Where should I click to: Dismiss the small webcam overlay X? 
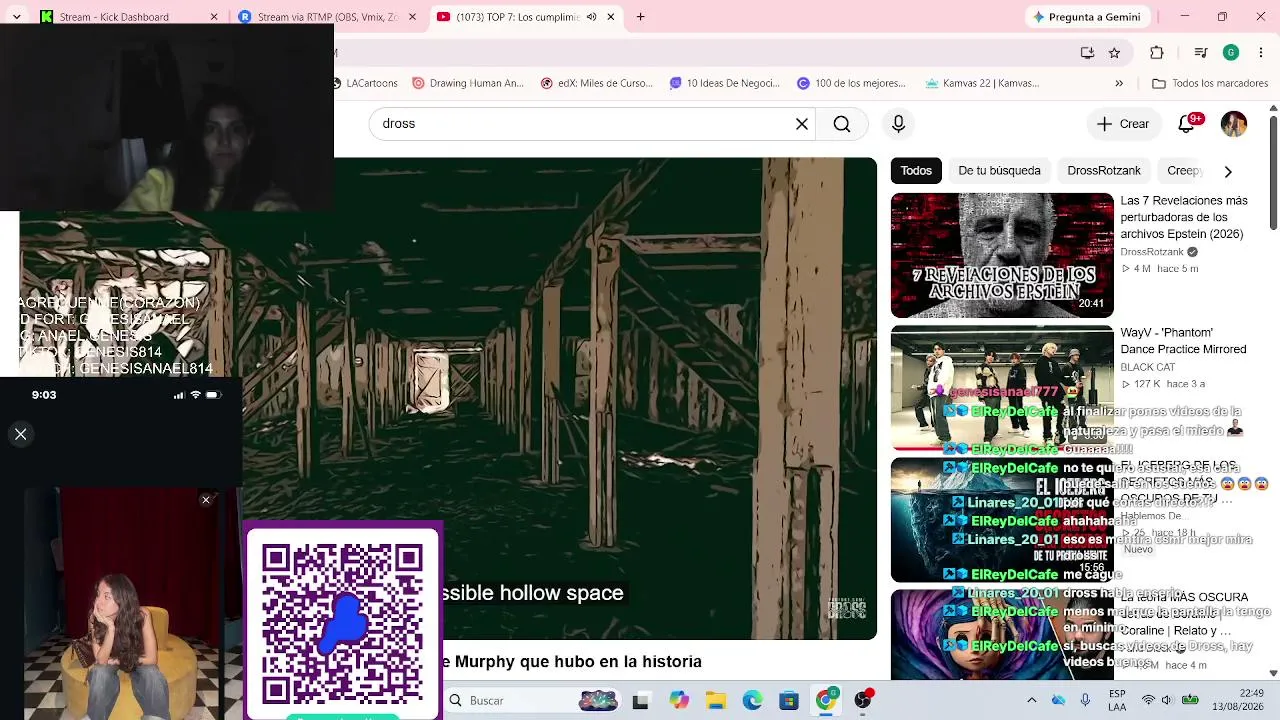tap(206, 500)
